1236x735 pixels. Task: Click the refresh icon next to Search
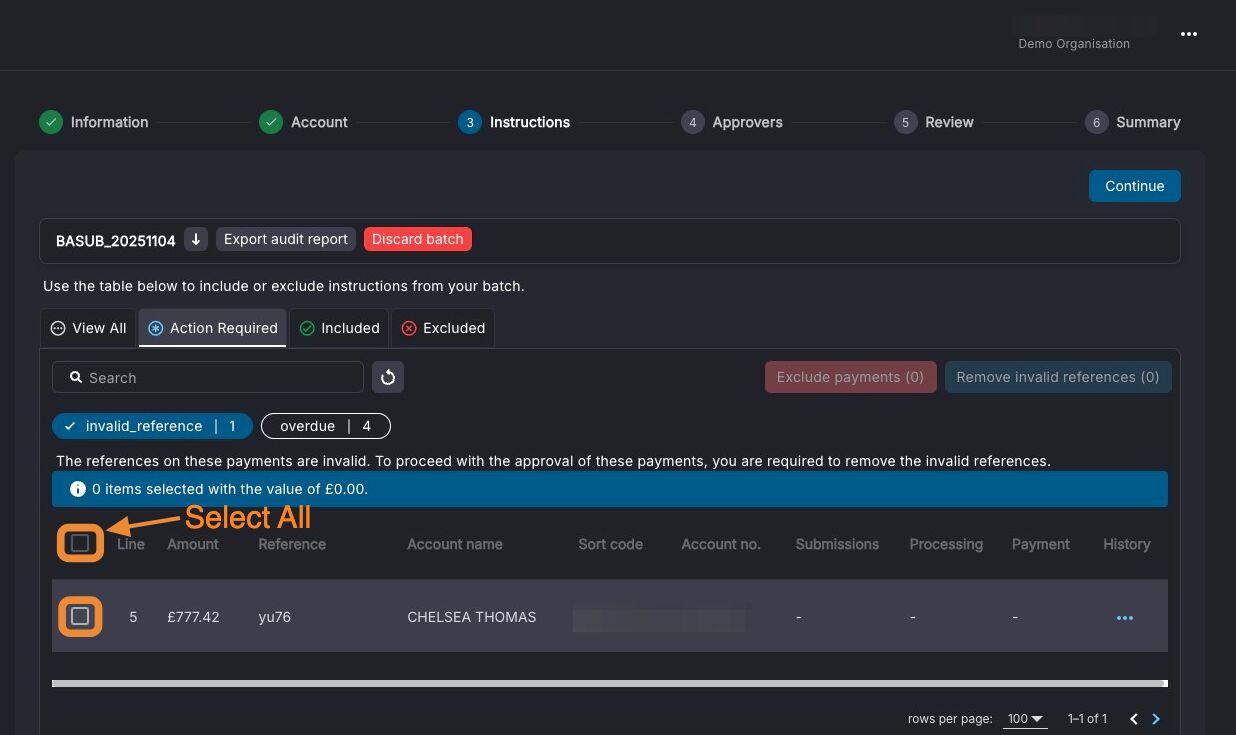(388, 377)
